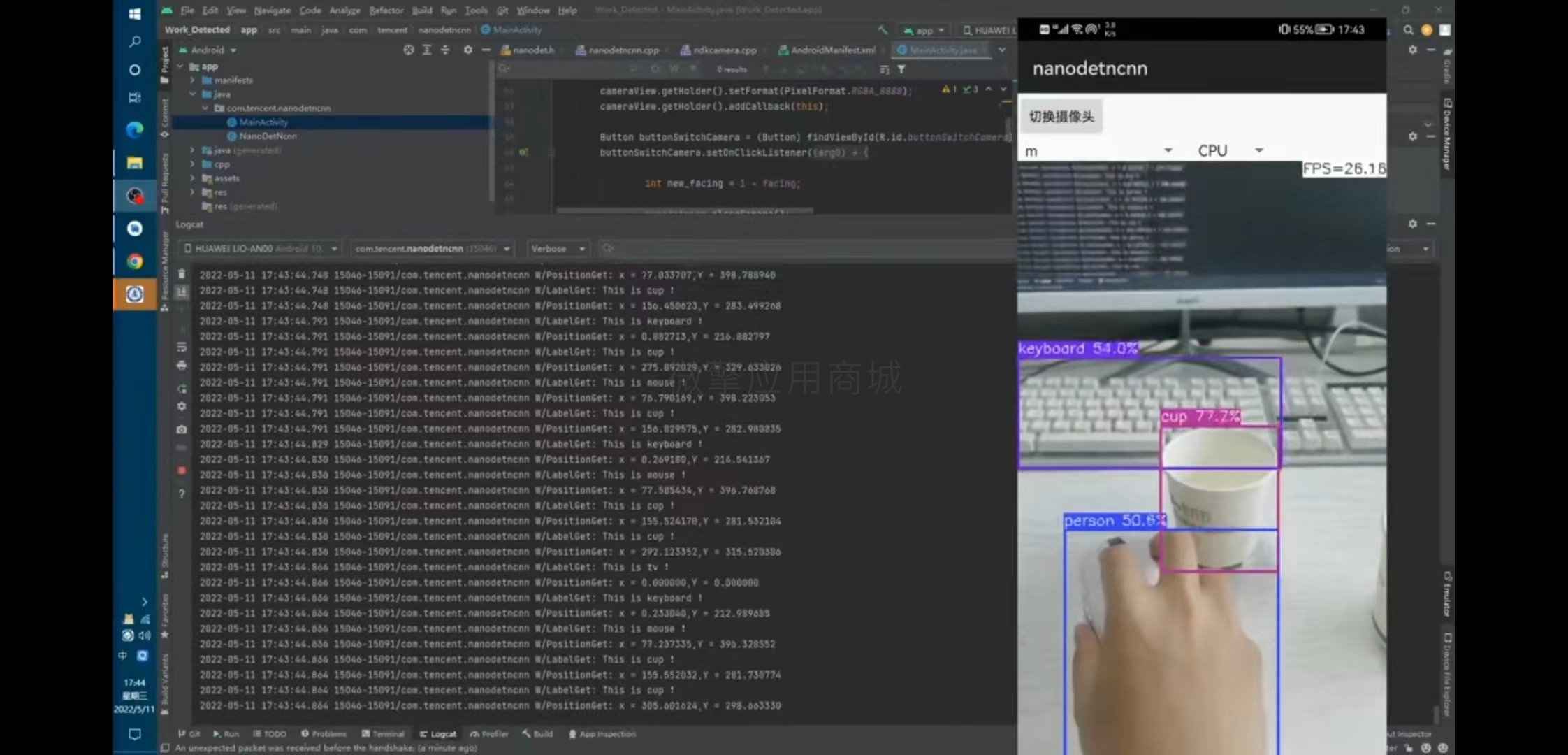Viewport: 1568px width, 755px height.
Task: Click the Search Everywhere magnifier in toolbar
Action: pos(1409,30)
